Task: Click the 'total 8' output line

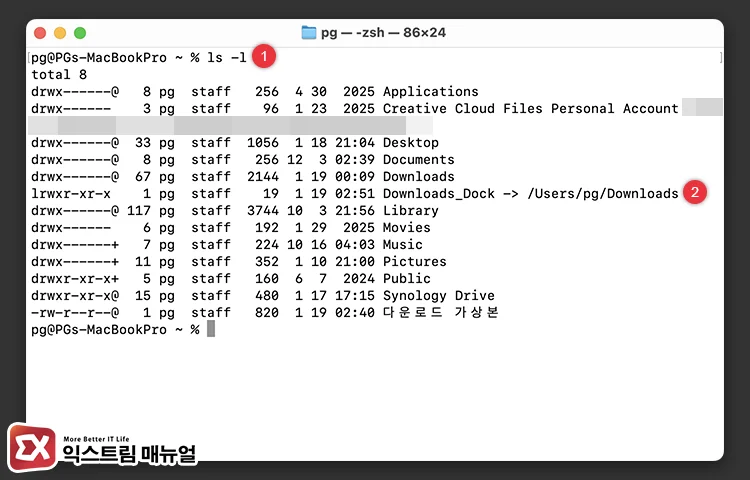Action: pos(59,75)
